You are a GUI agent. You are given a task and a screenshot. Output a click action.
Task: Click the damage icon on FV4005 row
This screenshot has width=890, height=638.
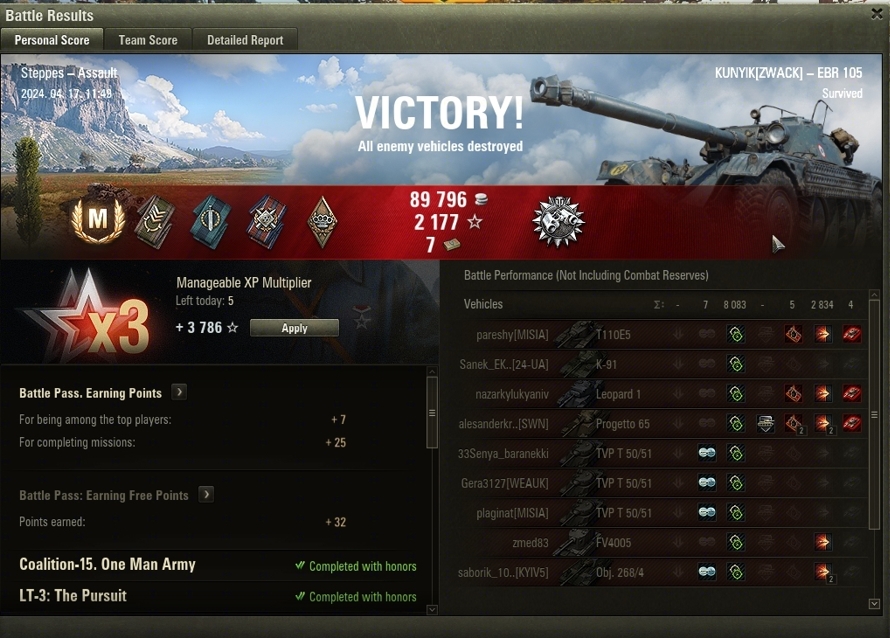(x=822, y=542)
